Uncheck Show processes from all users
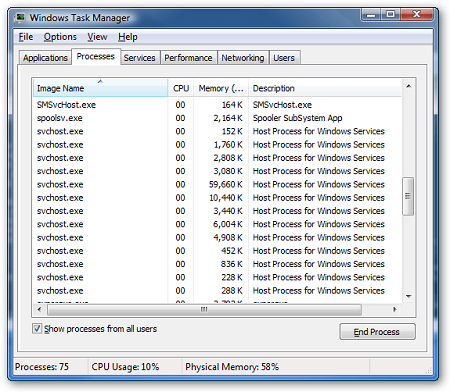 [x=37, y=329]
